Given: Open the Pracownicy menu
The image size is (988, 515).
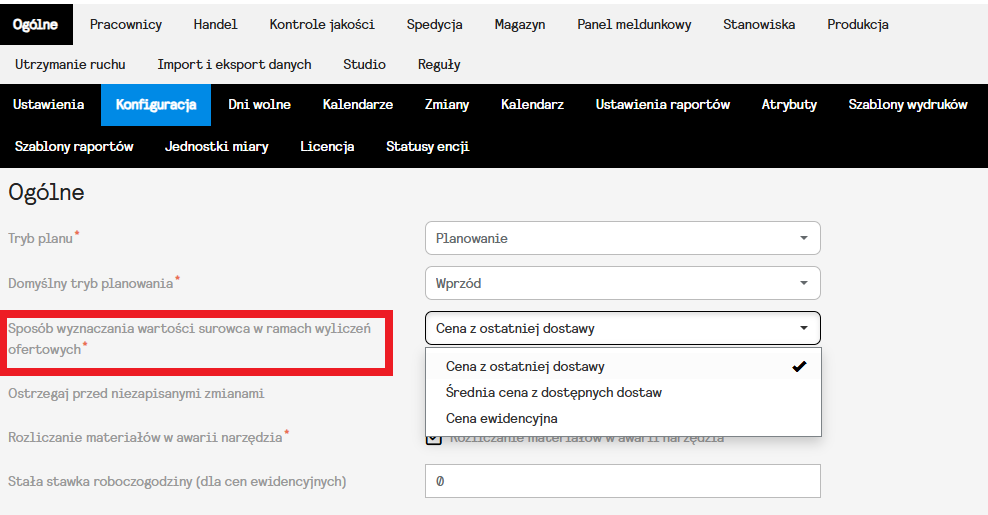Looking at the screenshot, I should coord(125,24).
